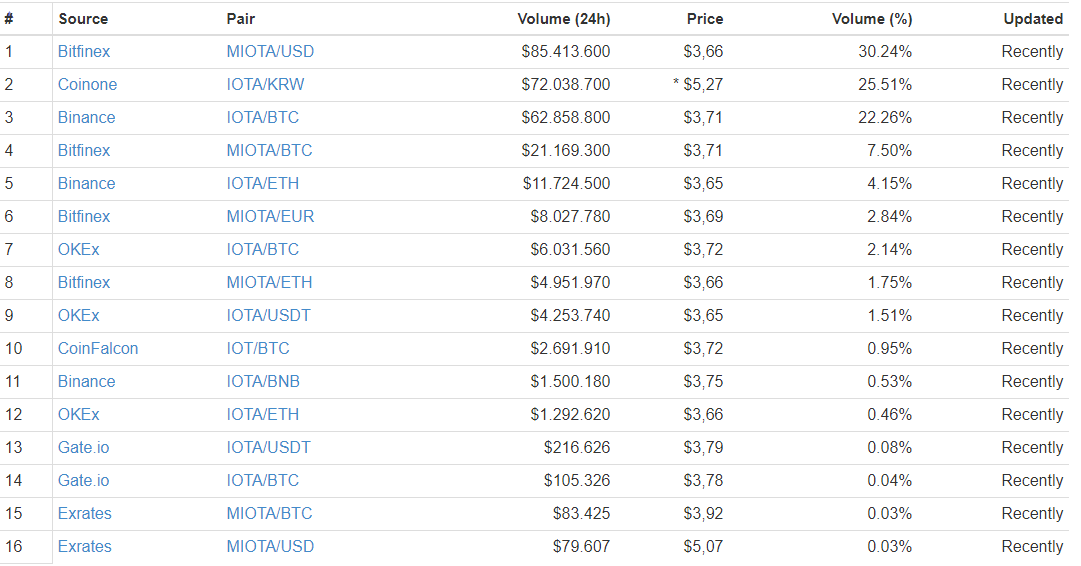Click Binance source link in the IOTA/BNB row
The height and width of the screenshot is (566, 1081).
point(86,382)
